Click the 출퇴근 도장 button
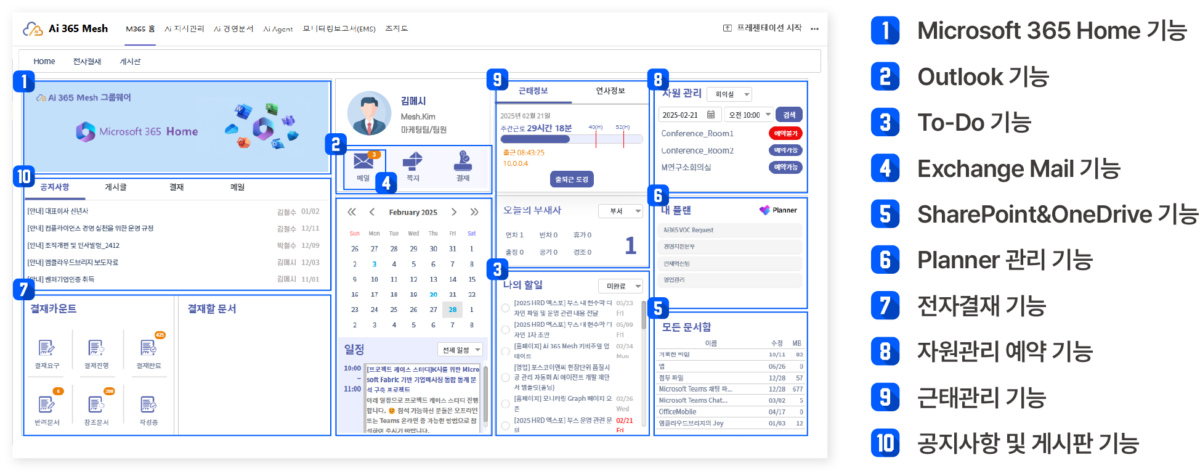 point(571,178)
